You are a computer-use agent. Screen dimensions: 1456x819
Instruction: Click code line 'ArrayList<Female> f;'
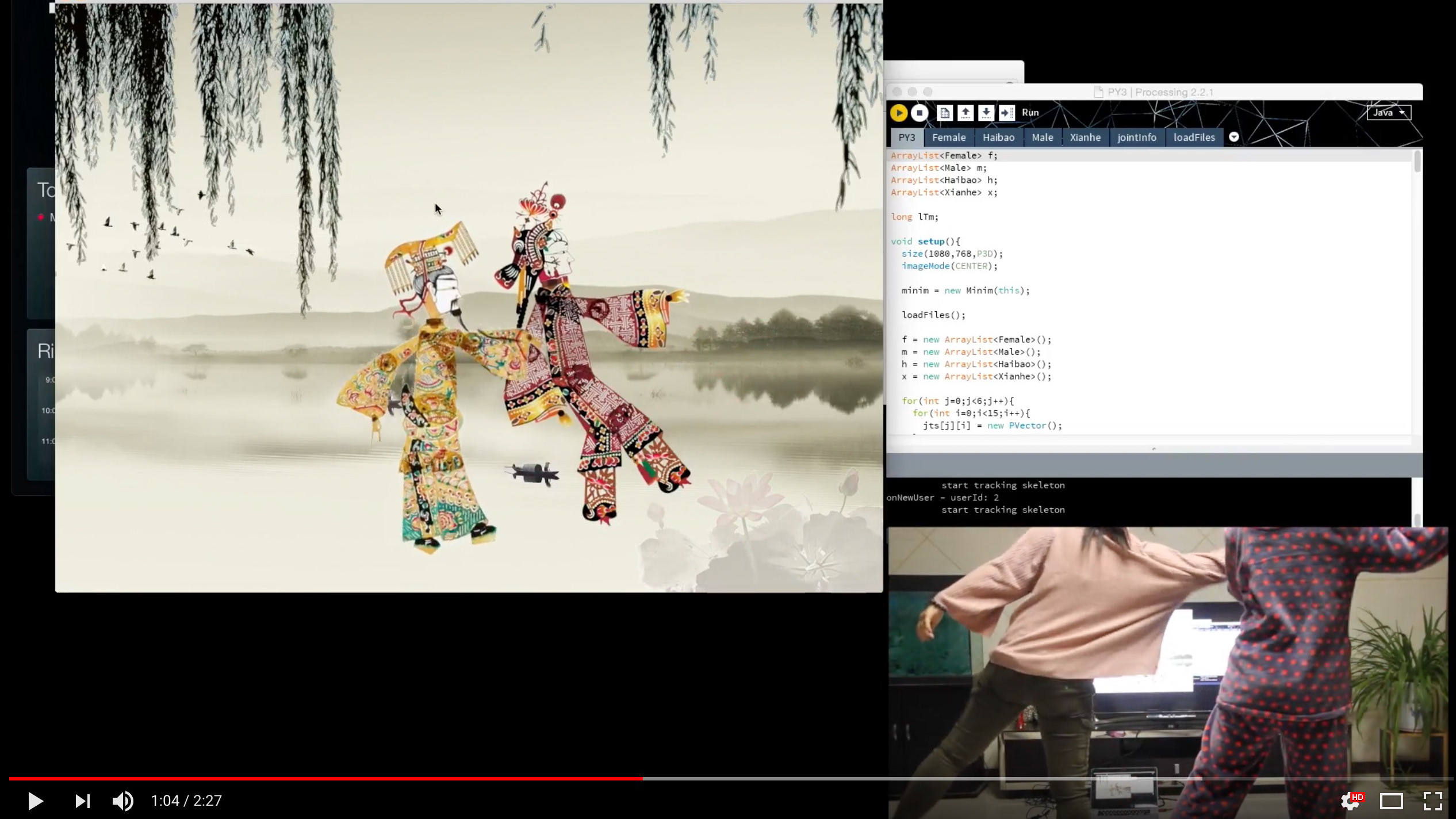coord(944,155)
